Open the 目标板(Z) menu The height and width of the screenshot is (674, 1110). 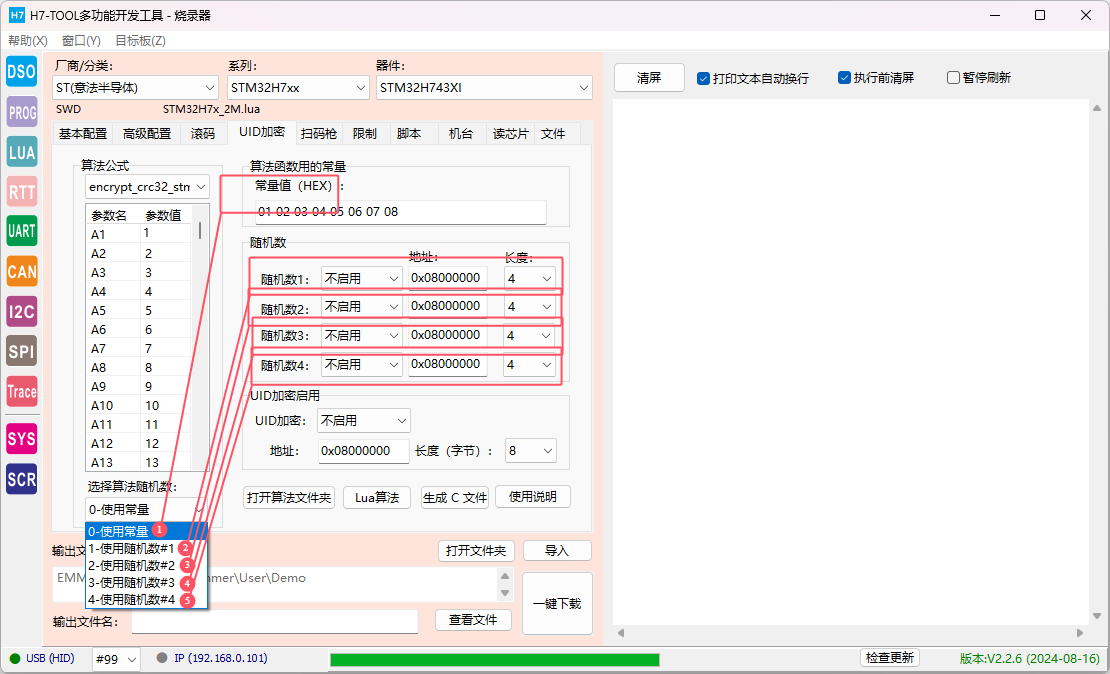[140, 40]
